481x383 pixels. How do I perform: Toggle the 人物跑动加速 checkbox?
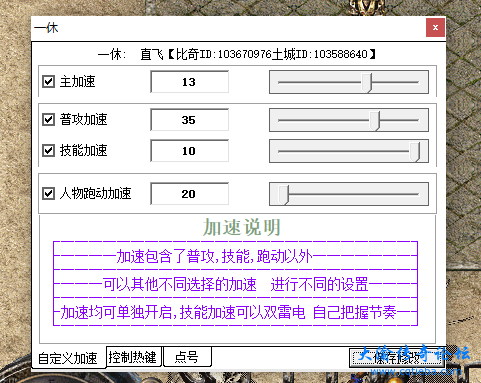pos(48,193)
